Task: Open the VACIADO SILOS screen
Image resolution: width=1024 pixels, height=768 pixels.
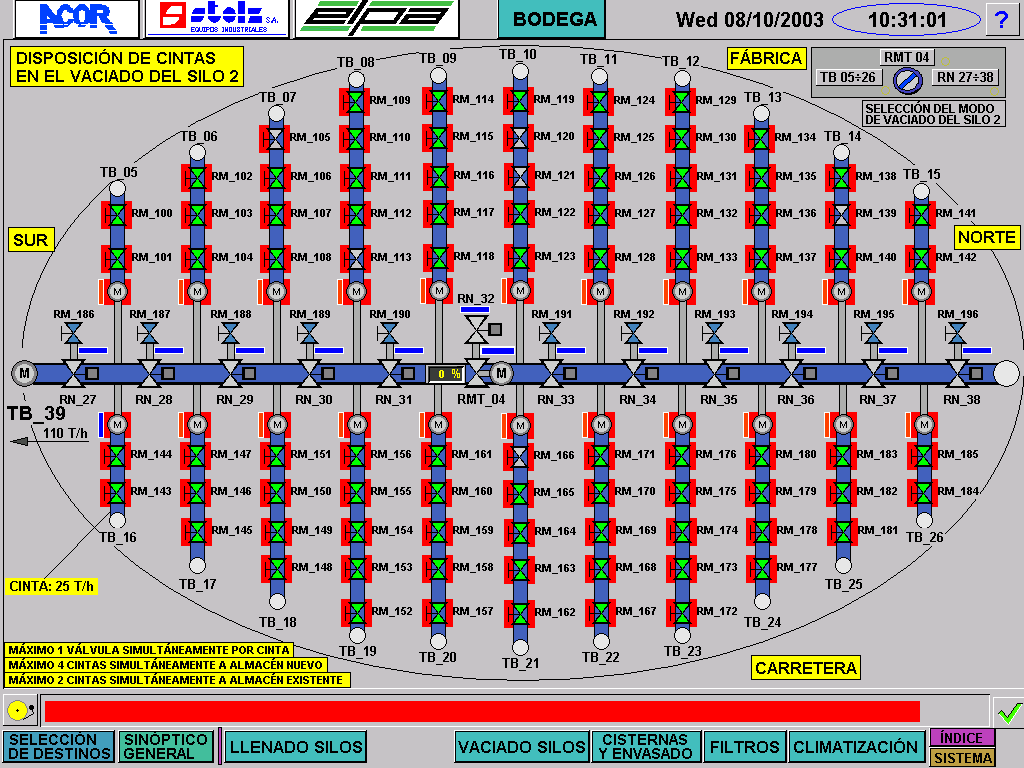Action: pyautogui.click(x=522, y=746)
